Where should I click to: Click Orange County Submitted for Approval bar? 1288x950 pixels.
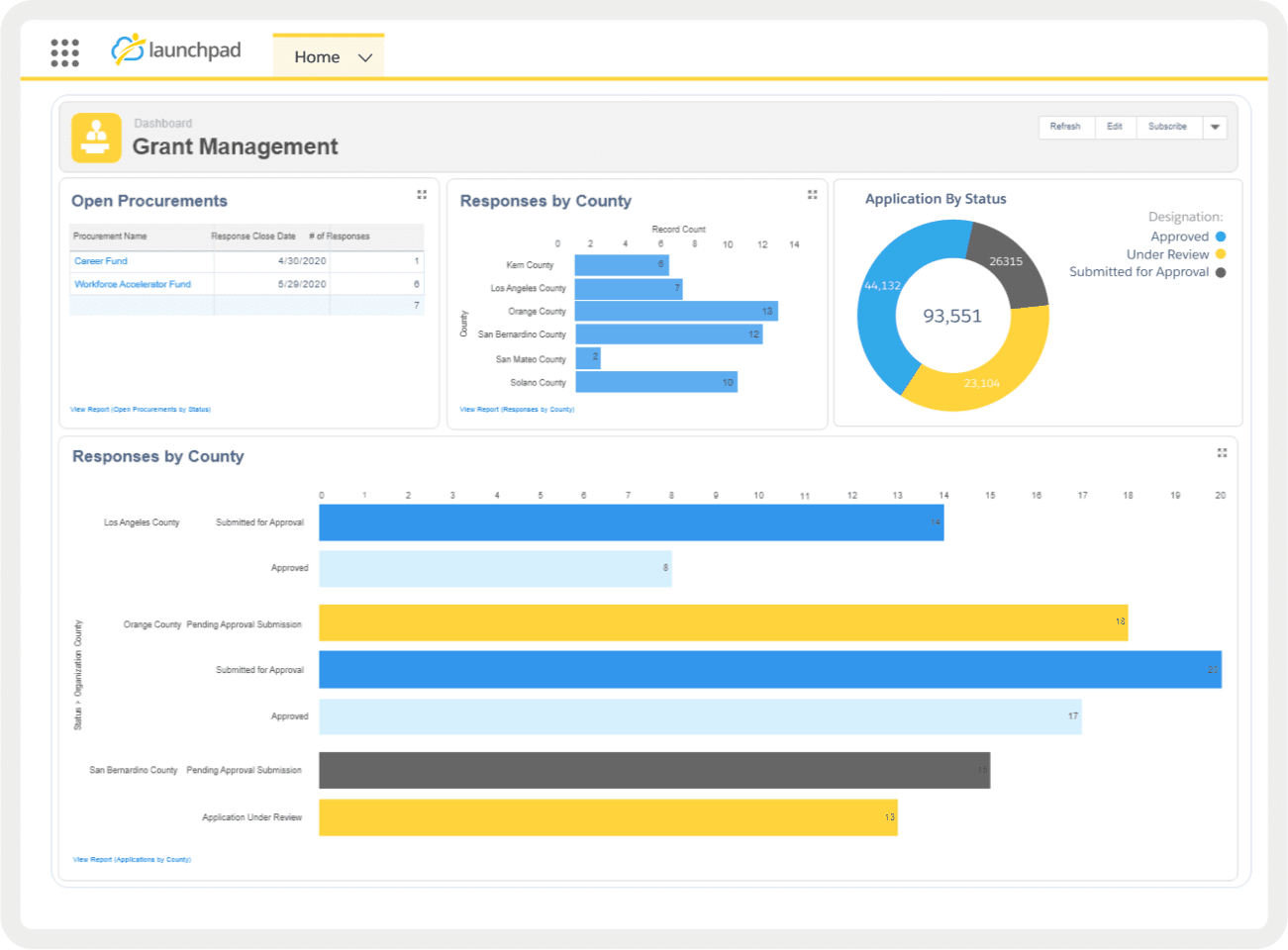point(770,670)
